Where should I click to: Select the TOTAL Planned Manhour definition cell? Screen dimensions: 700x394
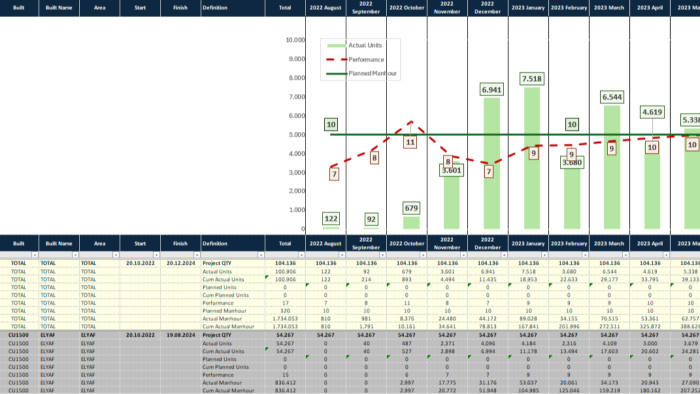pos(233,311)
